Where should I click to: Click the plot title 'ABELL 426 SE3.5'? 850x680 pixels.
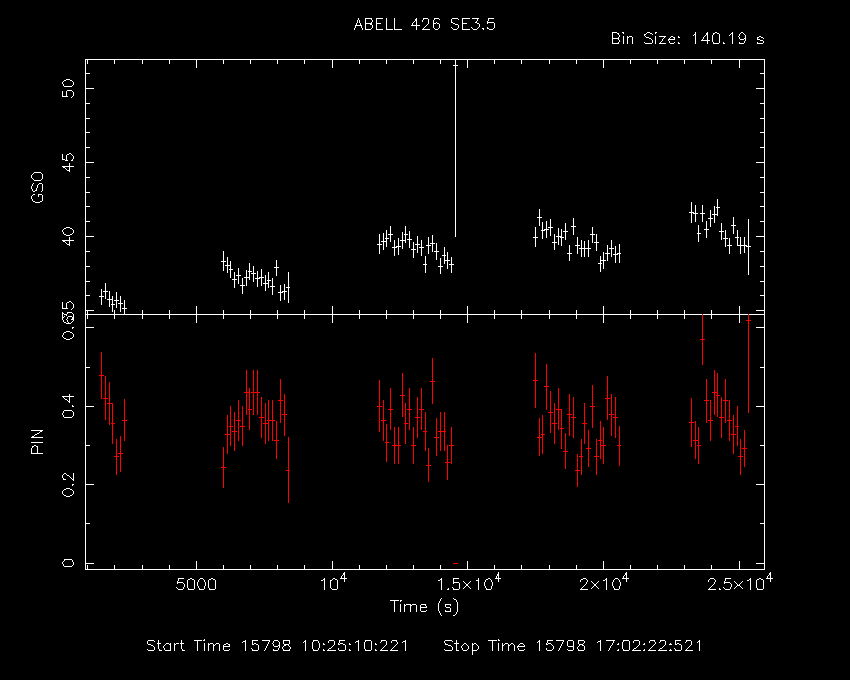coord(424,25)
